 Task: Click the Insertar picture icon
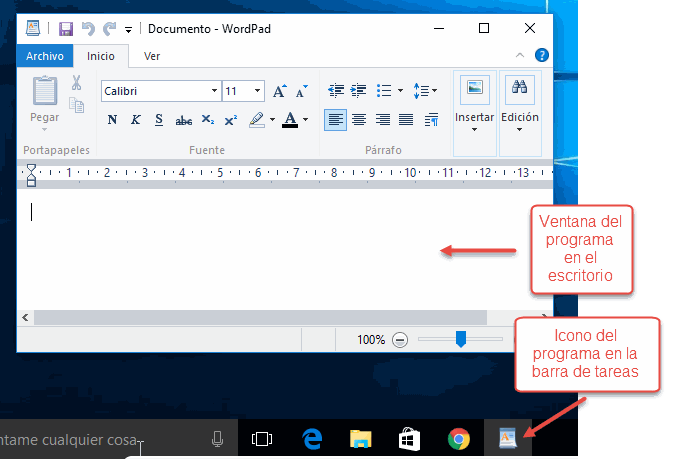tap(474, 88)
